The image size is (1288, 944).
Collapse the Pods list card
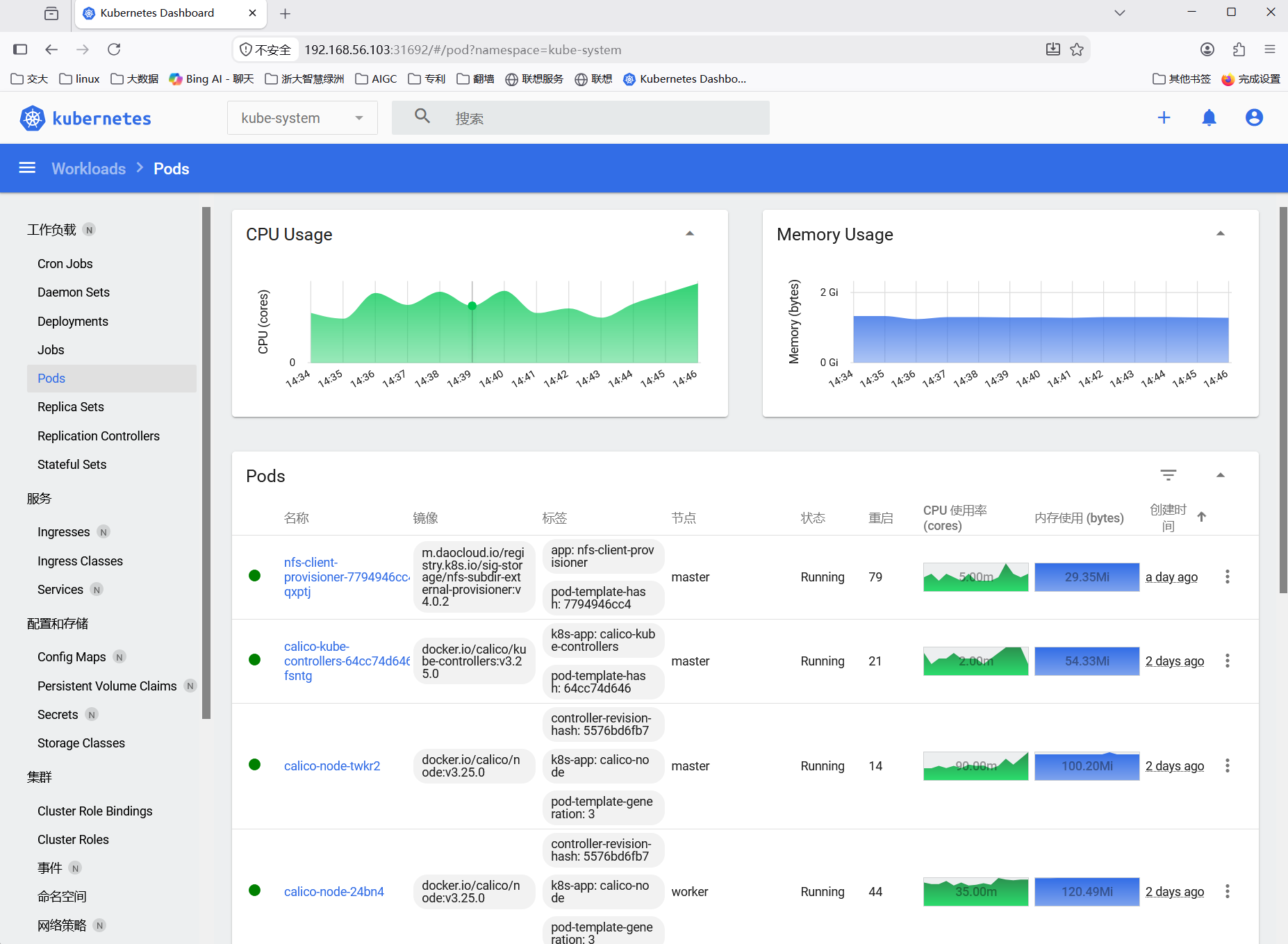click(1221, 475)
